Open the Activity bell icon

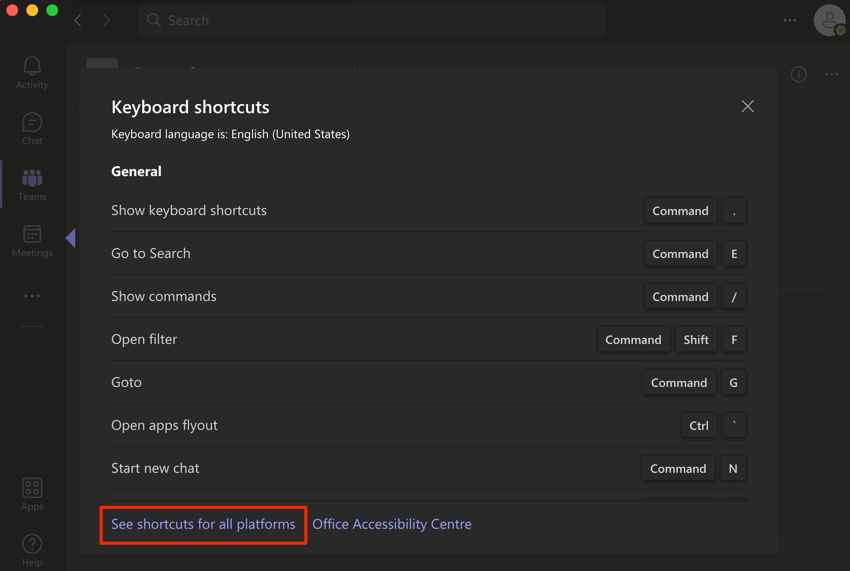[x=32, y=72]
